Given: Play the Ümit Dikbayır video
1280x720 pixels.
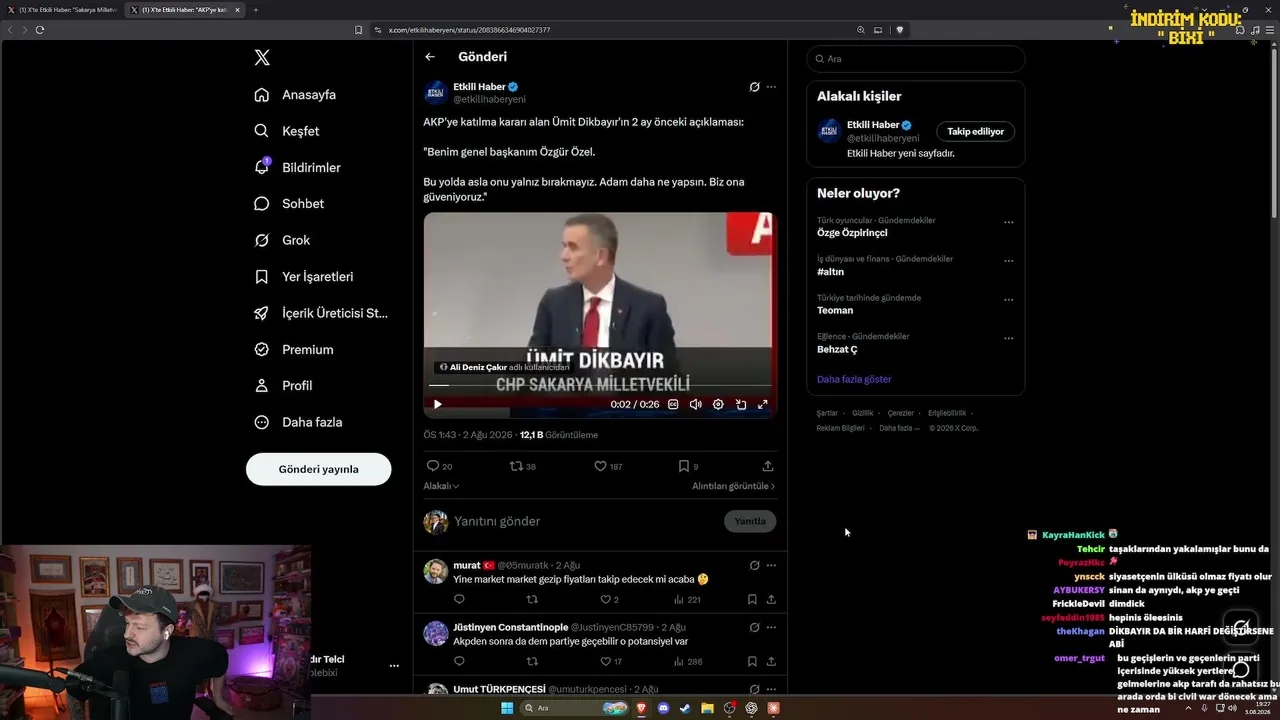Looking at the screenshot, I should pyautogui.click(x=437, y=404).
